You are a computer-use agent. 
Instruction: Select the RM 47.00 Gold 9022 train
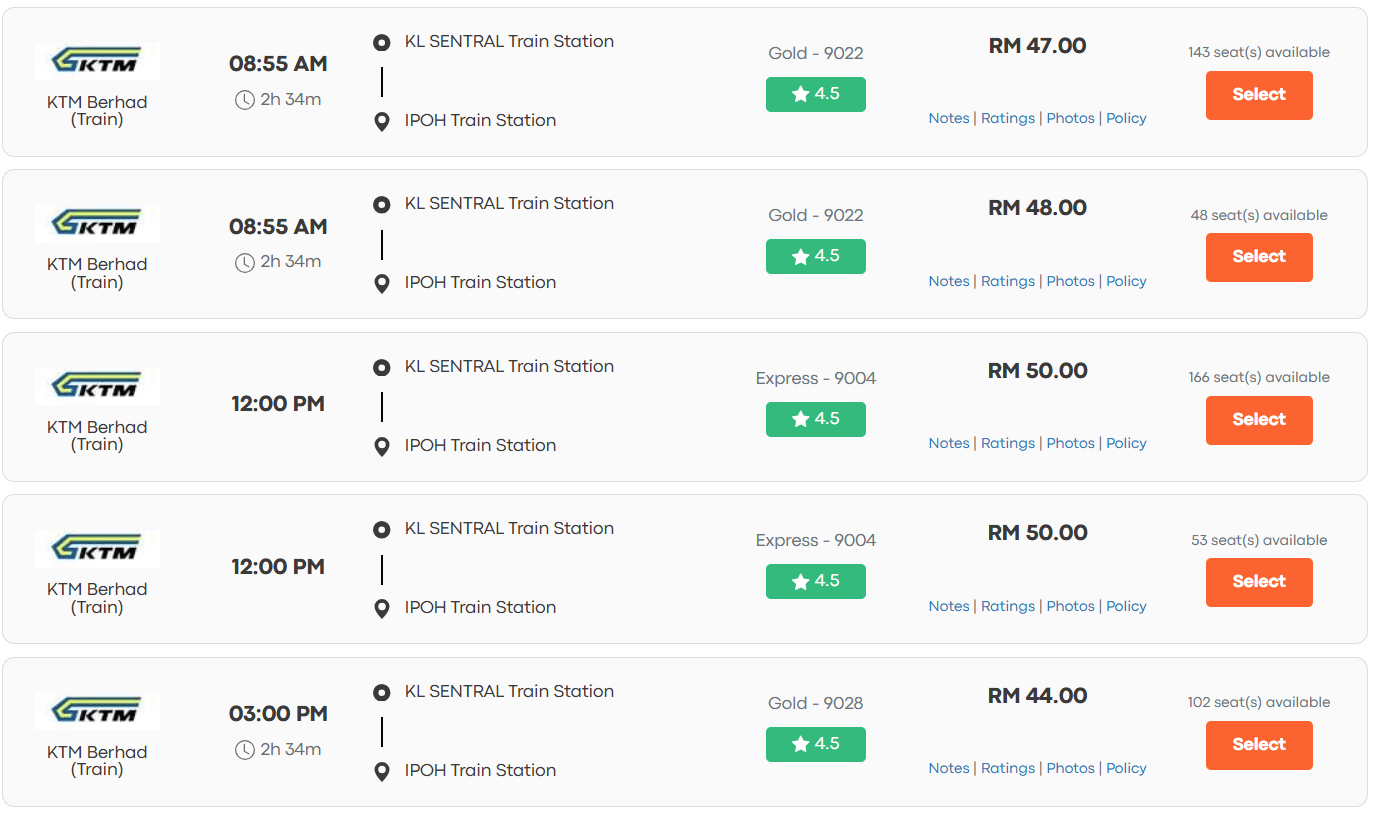[x=1259, y=95]
